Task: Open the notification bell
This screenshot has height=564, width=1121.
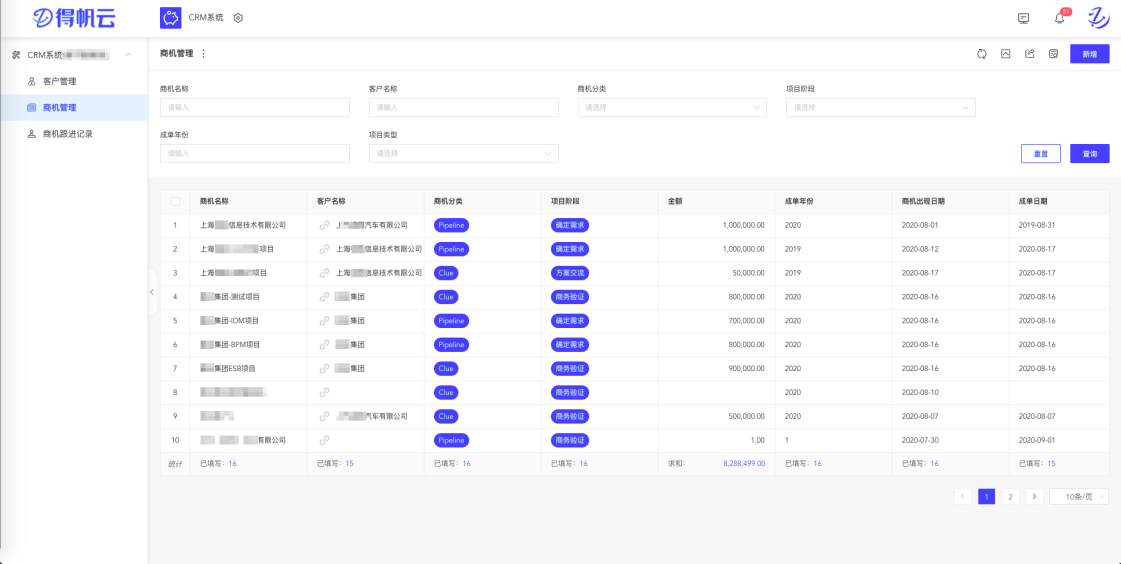Action: point(1060,18)
